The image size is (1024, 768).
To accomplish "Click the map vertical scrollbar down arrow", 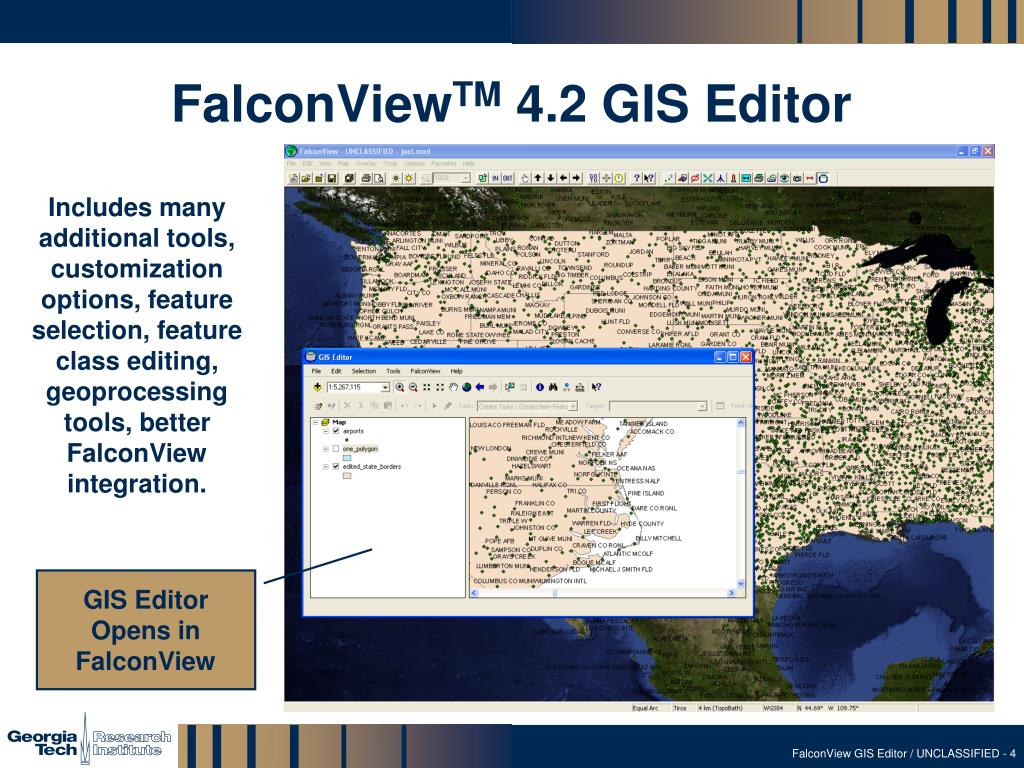I will point(741,584).
